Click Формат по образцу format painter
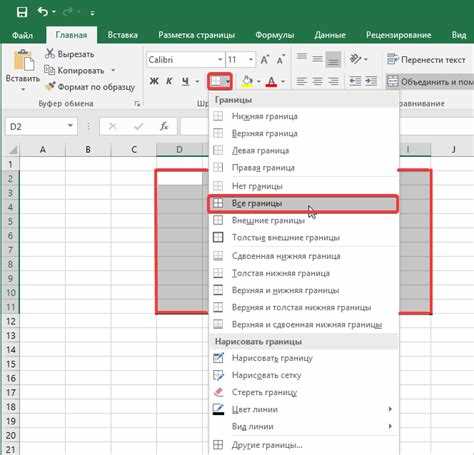474x455 pixels. pos(90,87)
